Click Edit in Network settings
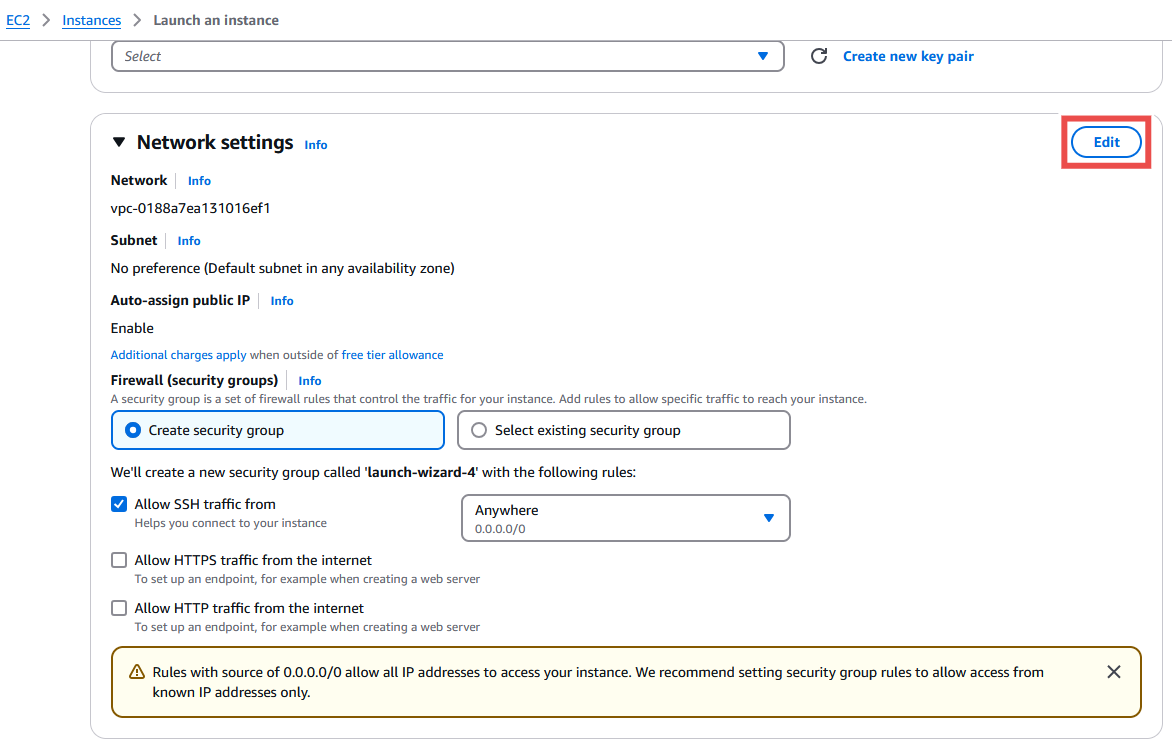Image resolution: width=1172 pixels, height=753 pixels. point(1106,142)
